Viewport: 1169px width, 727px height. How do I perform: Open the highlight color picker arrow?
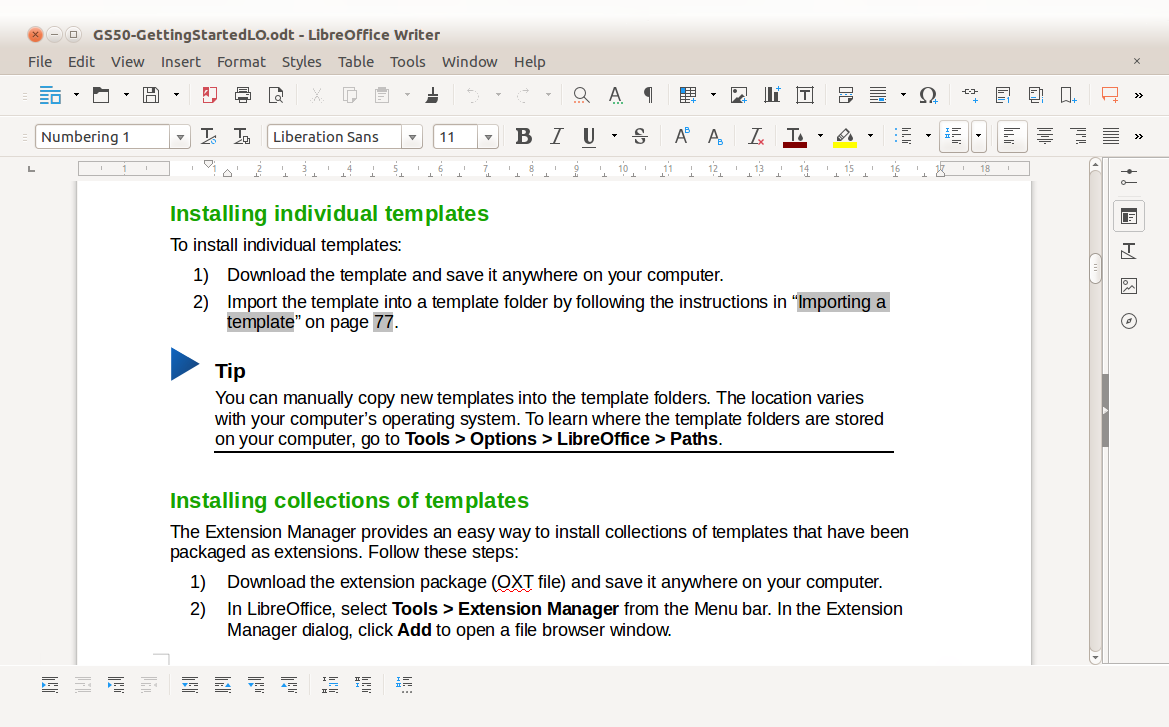click(x=870, y=136)
